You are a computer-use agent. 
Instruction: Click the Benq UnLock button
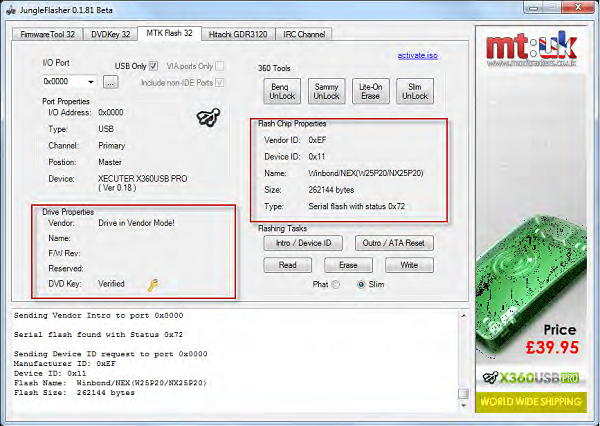282,91
